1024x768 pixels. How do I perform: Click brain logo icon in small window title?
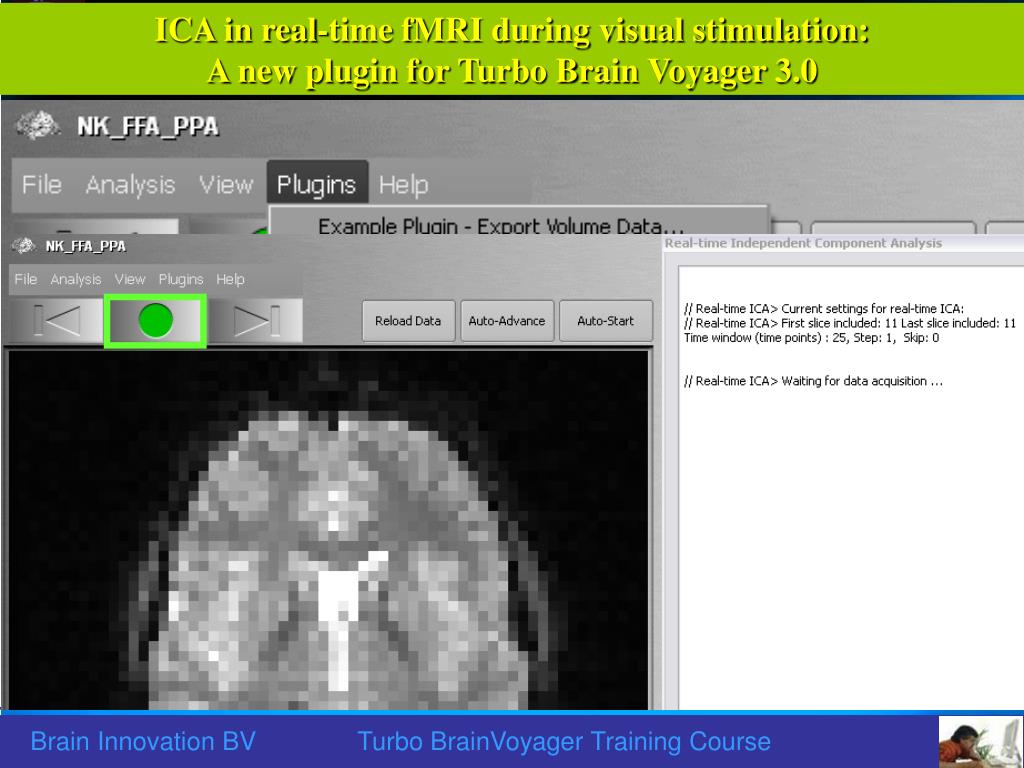[24, 246]
